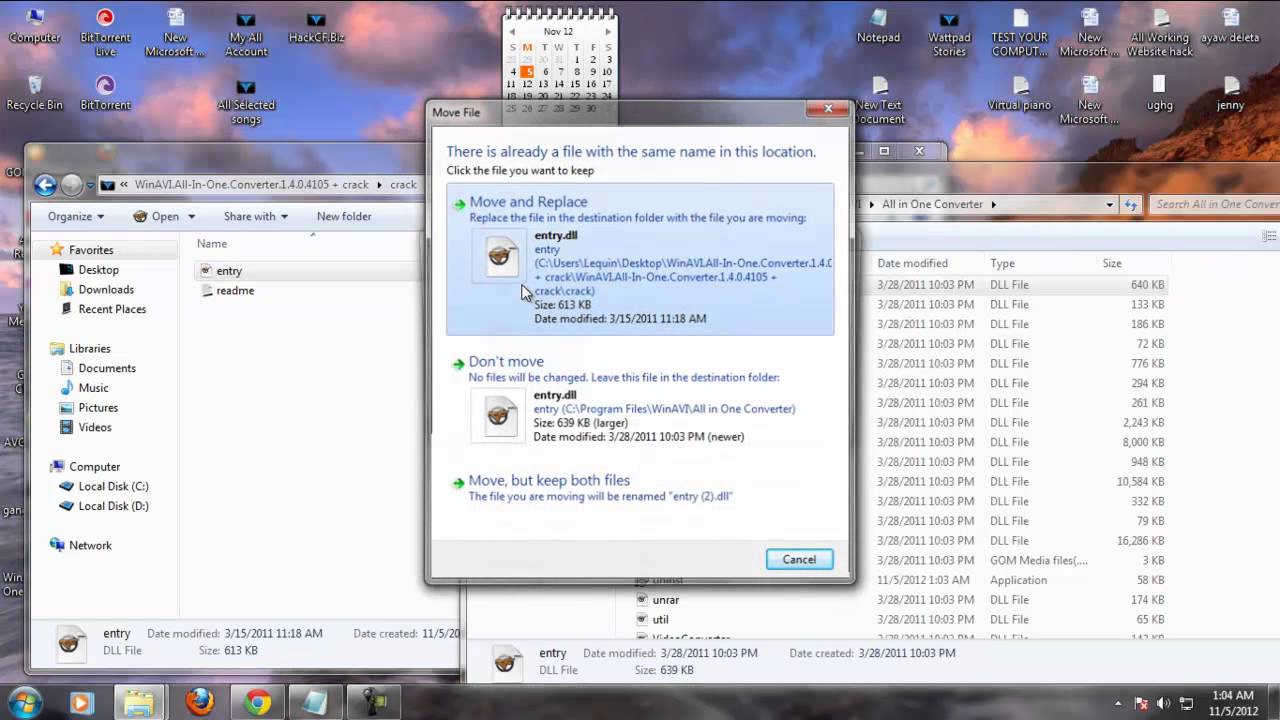Select Move, but keep both files
The width and height of the screenshot is (1280, 720).
click(x=640, y=487)
